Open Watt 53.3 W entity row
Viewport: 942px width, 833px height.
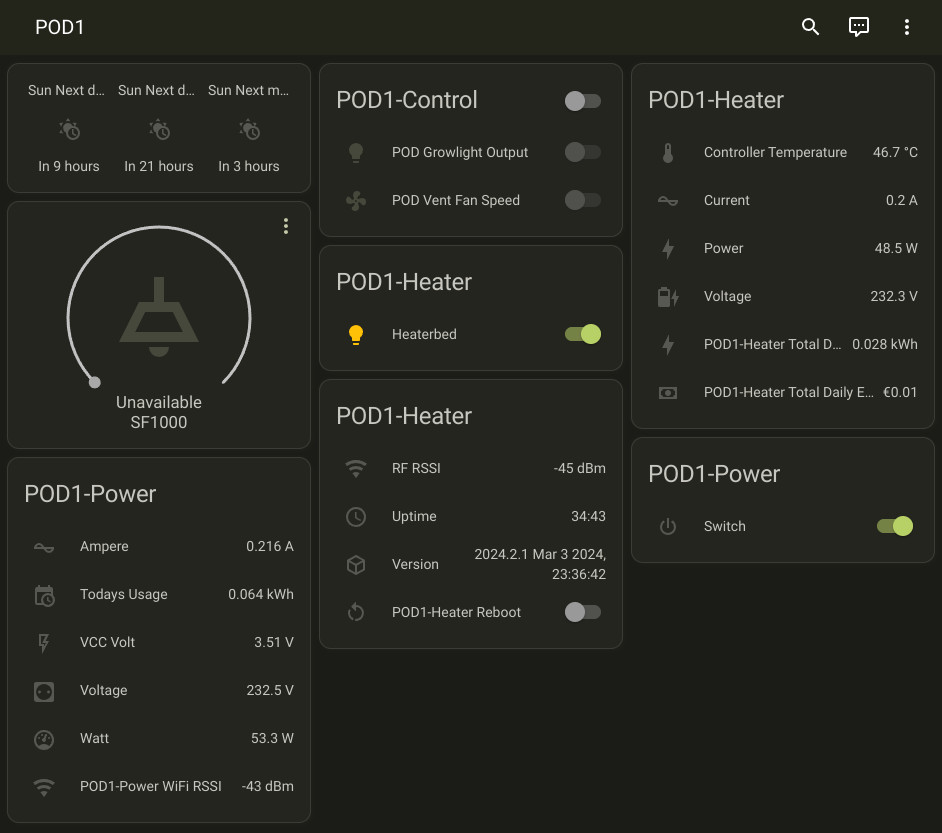[x=159, y=738]
